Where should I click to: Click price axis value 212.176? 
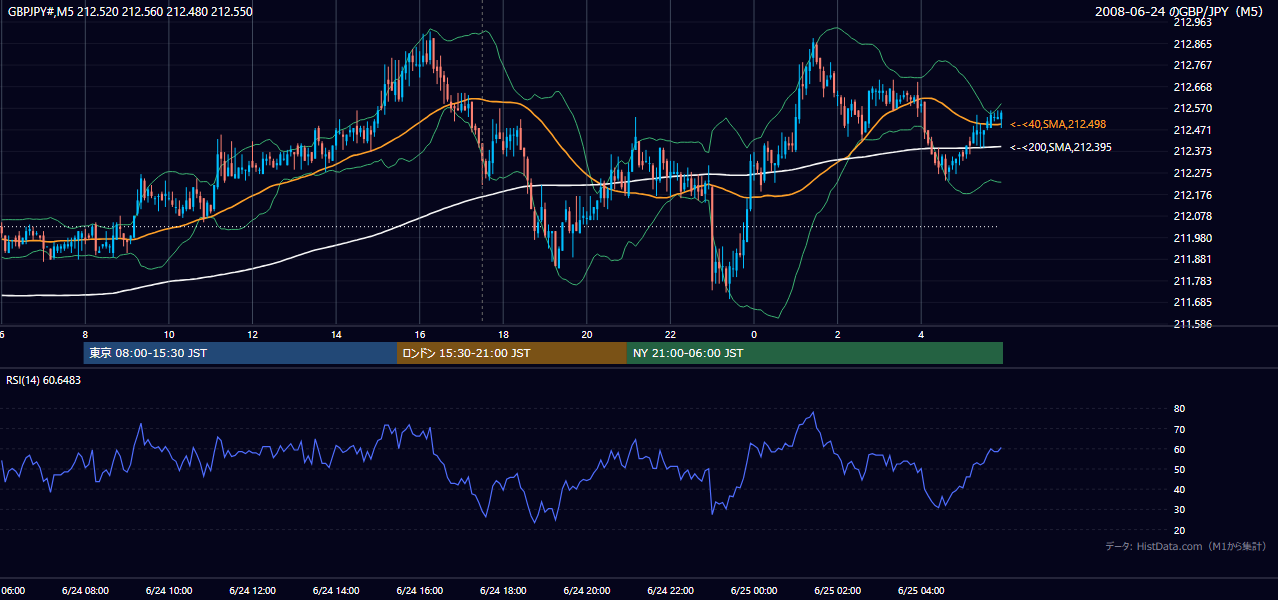[1192, 195]
